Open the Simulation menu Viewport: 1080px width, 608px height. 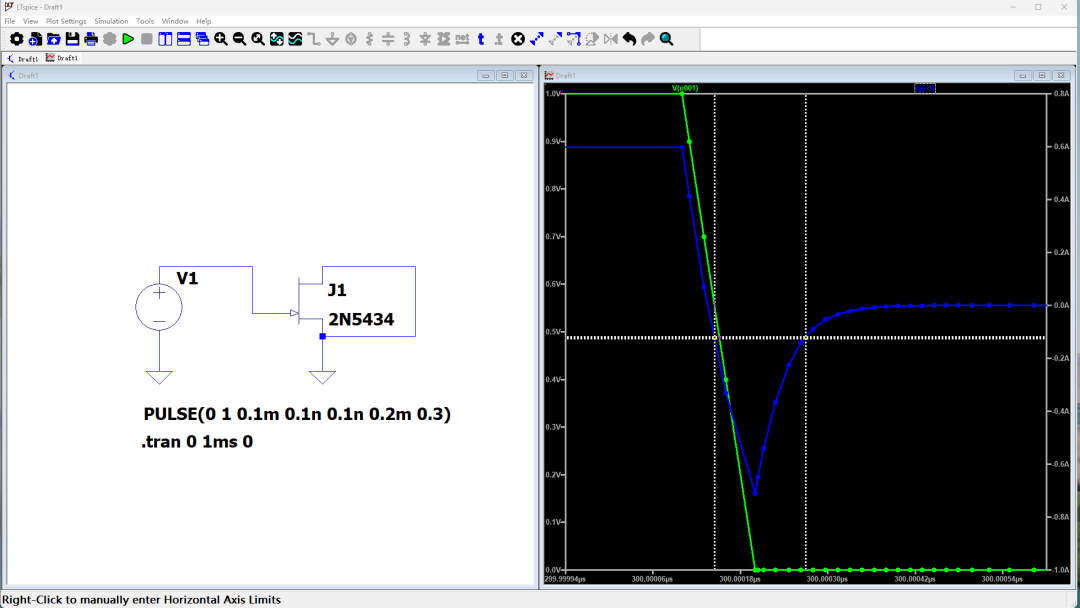point(111,21)
